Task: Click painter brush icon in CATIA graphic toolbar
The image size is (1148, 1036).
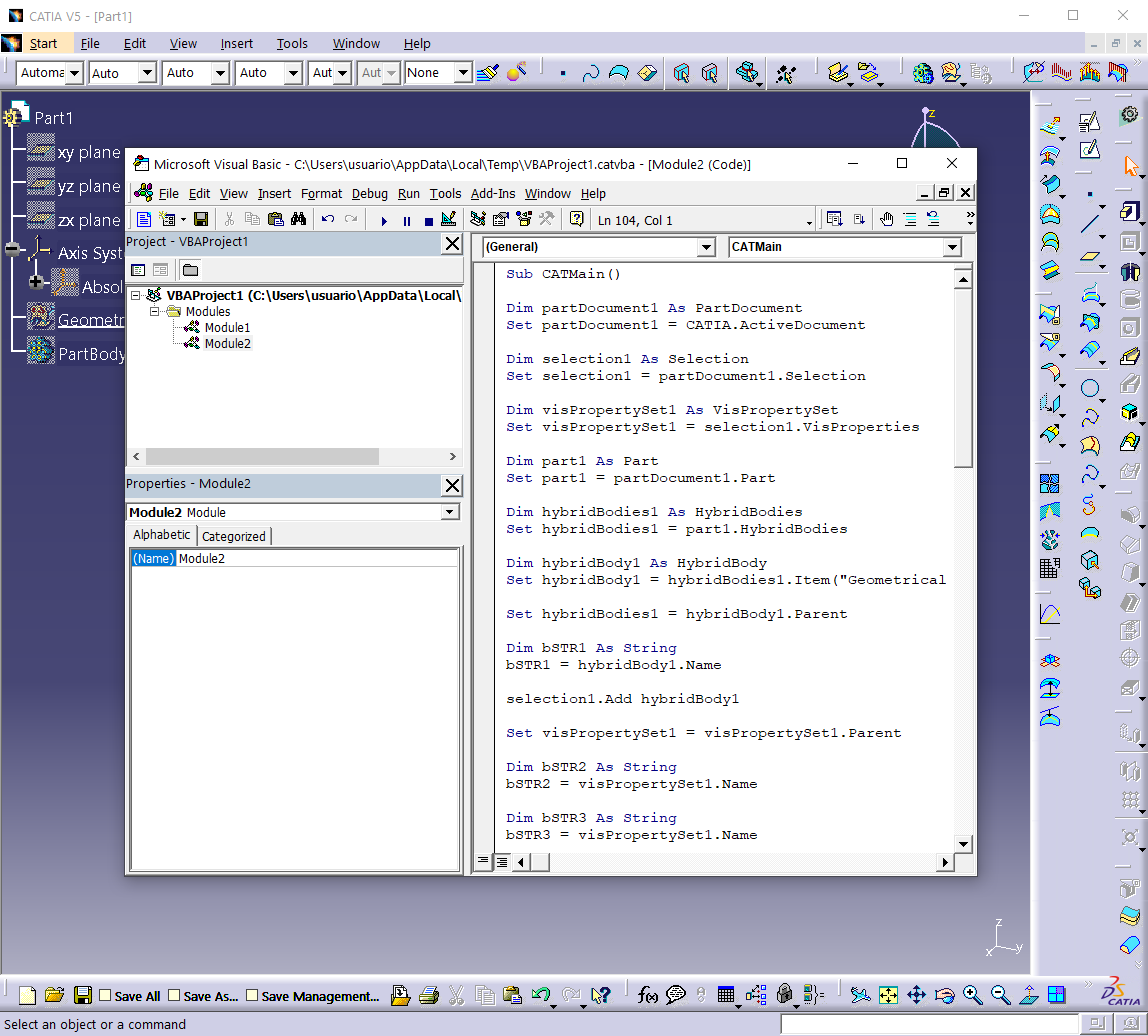Action: pos(488,72)
